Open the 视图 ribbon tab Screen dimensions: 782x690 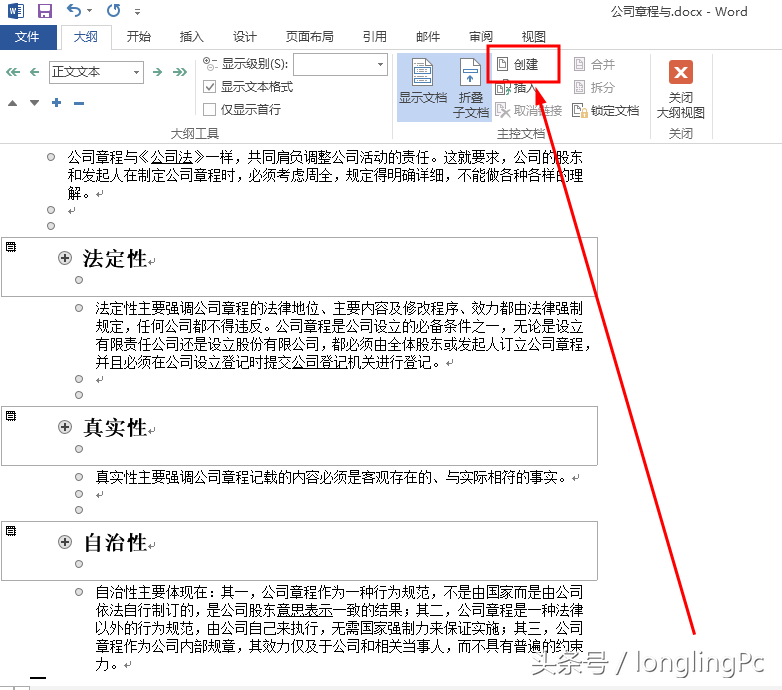[534, 36]
